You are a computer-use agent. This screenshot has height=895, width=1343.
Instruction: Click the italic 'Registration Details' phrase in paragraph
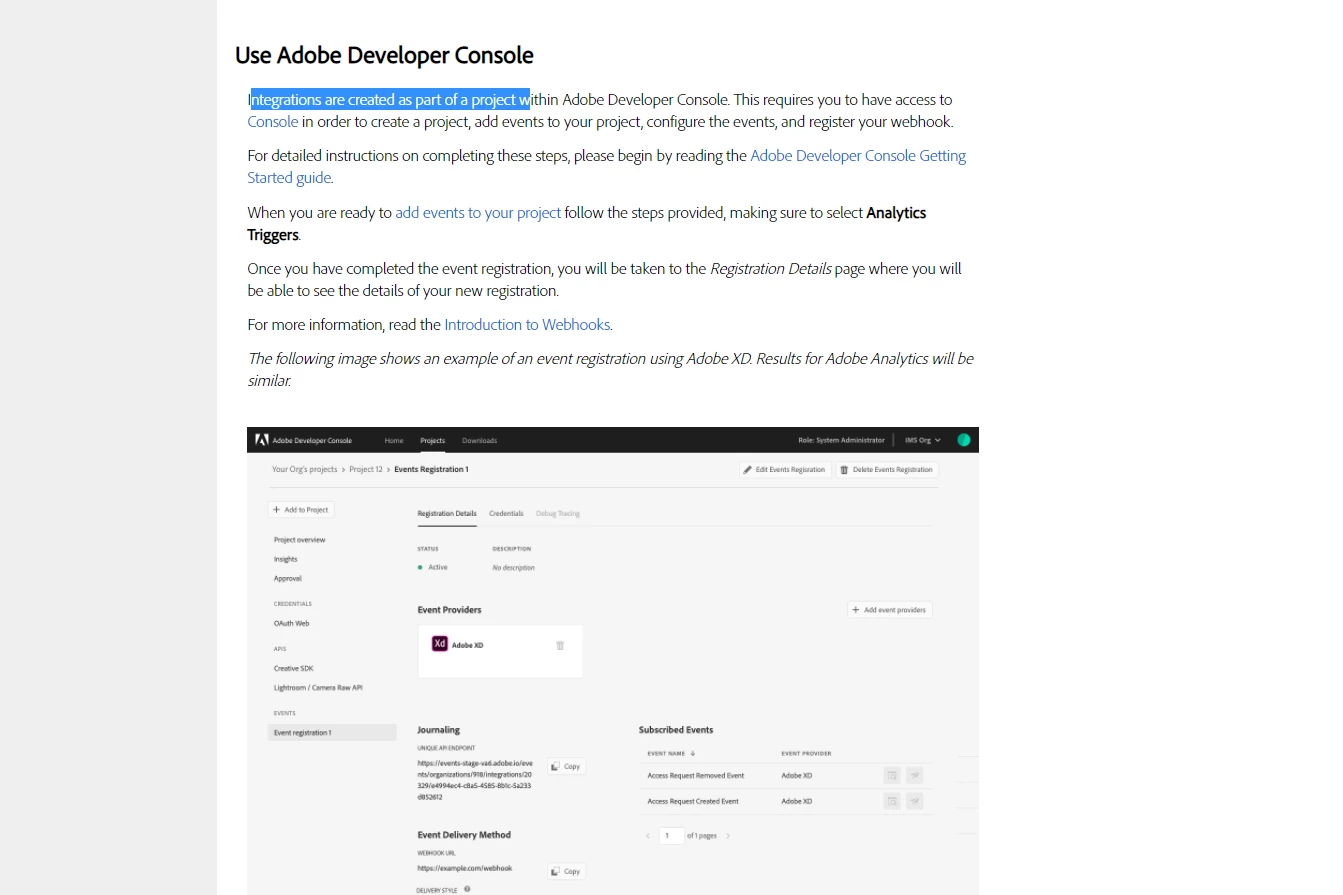tap(770, 269)
